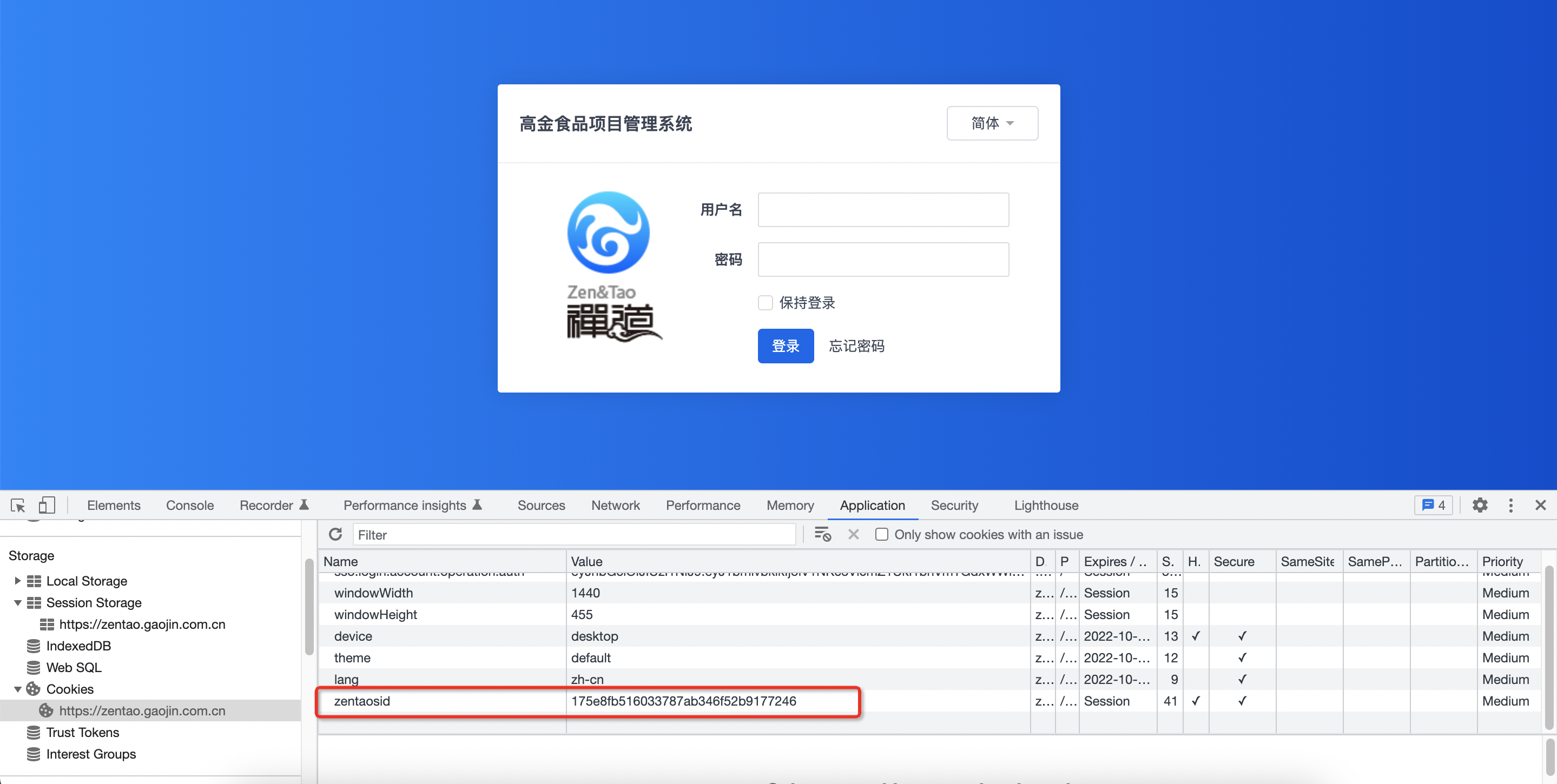This screenshot has width=1557, height=784.
Task: Click the Interest Groups icon
Action: pyautogui.click(x=34, y=754)
